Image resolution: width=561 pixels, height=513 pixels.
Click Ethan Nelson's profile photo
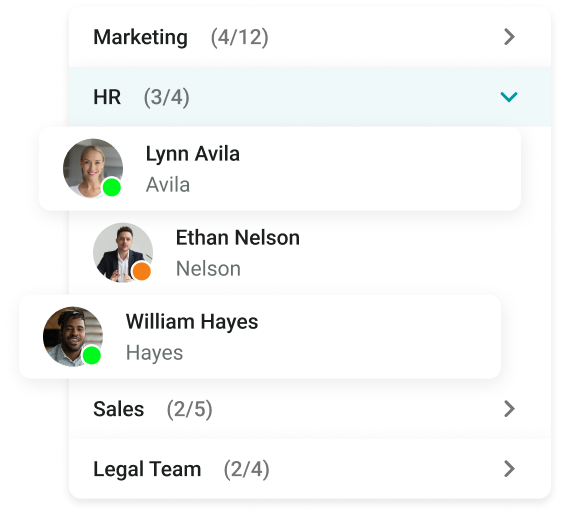123,253
